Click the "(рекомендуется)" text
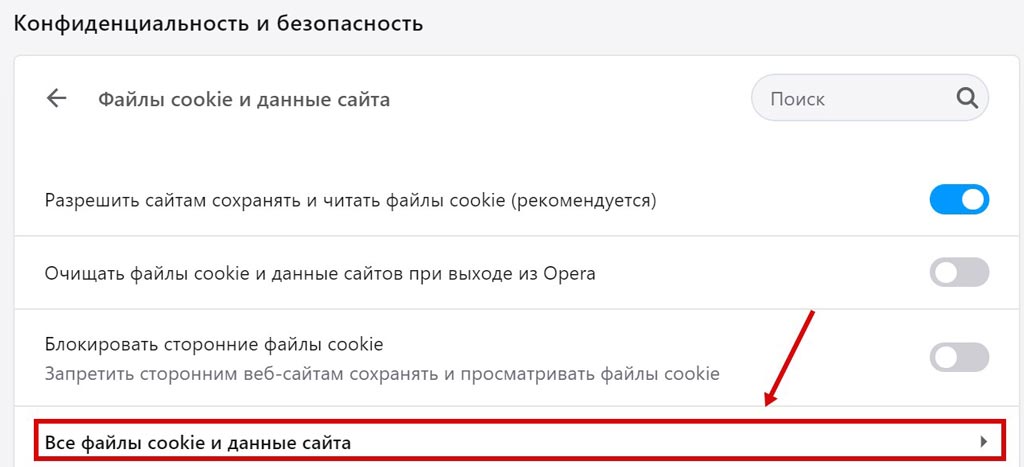 tap(584, 200)
